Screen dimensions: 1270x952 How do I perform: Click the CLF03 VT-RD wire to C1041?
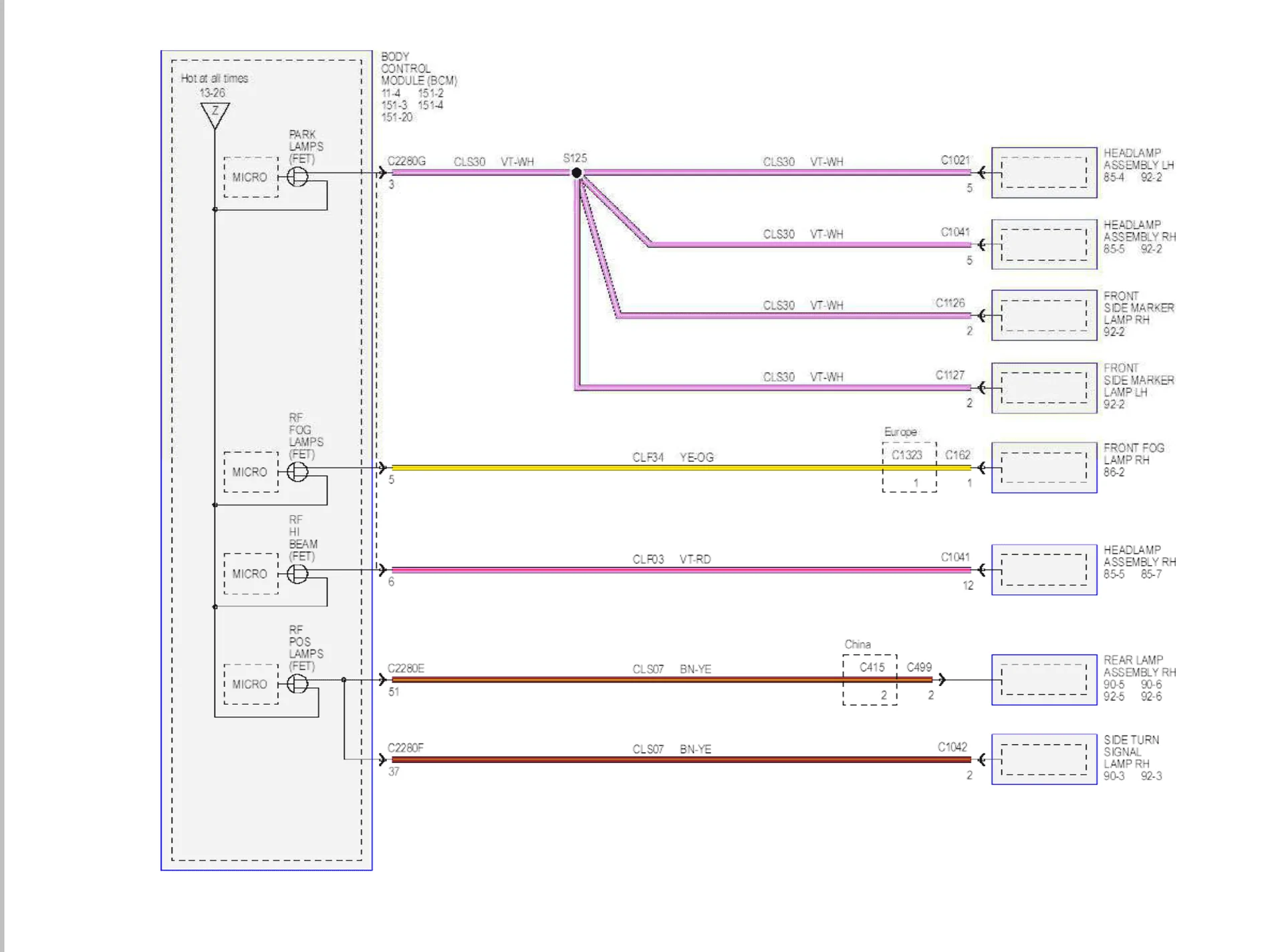pyautogui.click(x=680, y=570)
